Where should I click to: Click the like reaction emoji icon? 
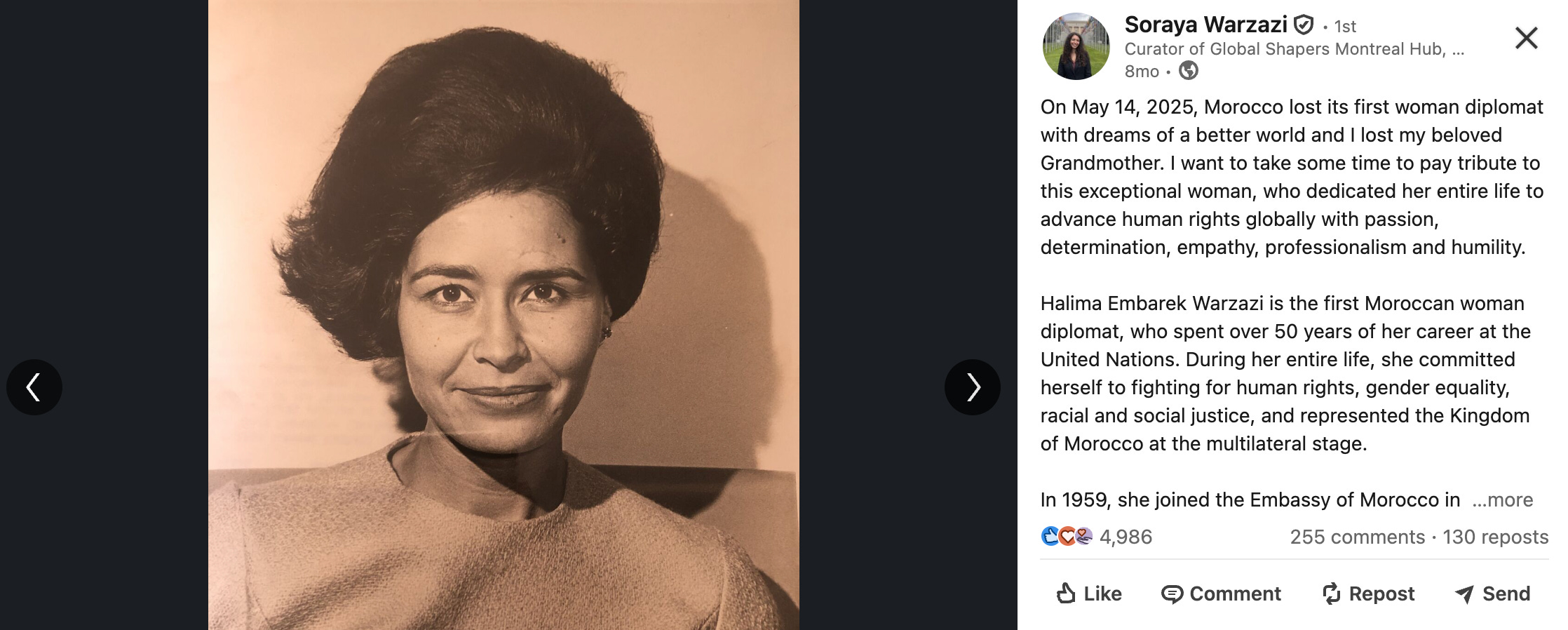pos(1050,537)
